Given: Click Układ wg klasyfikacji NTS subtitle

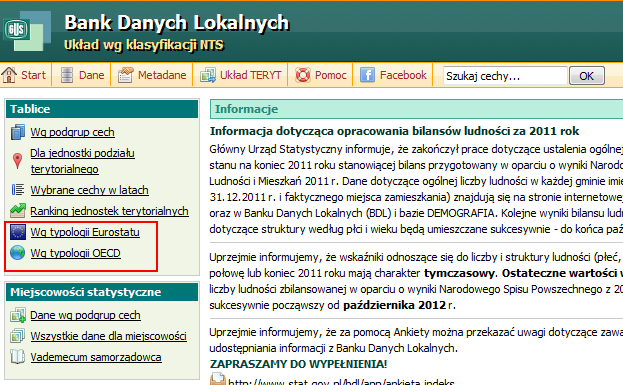Looking at the screenshot, I should click(144, 45).
